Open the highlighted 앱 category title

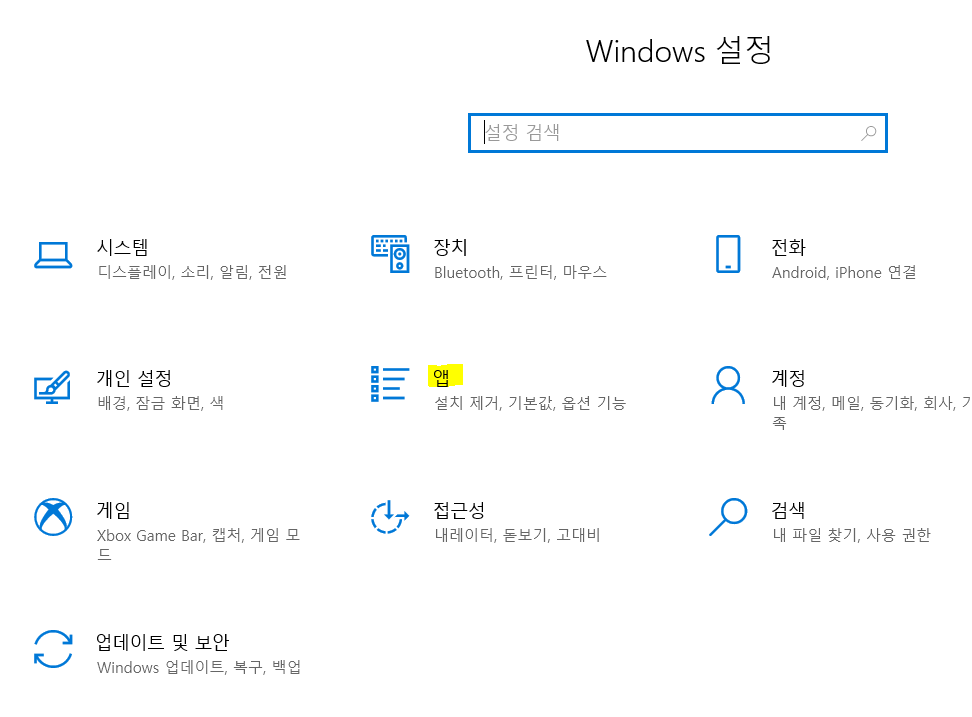pos(441,376)
